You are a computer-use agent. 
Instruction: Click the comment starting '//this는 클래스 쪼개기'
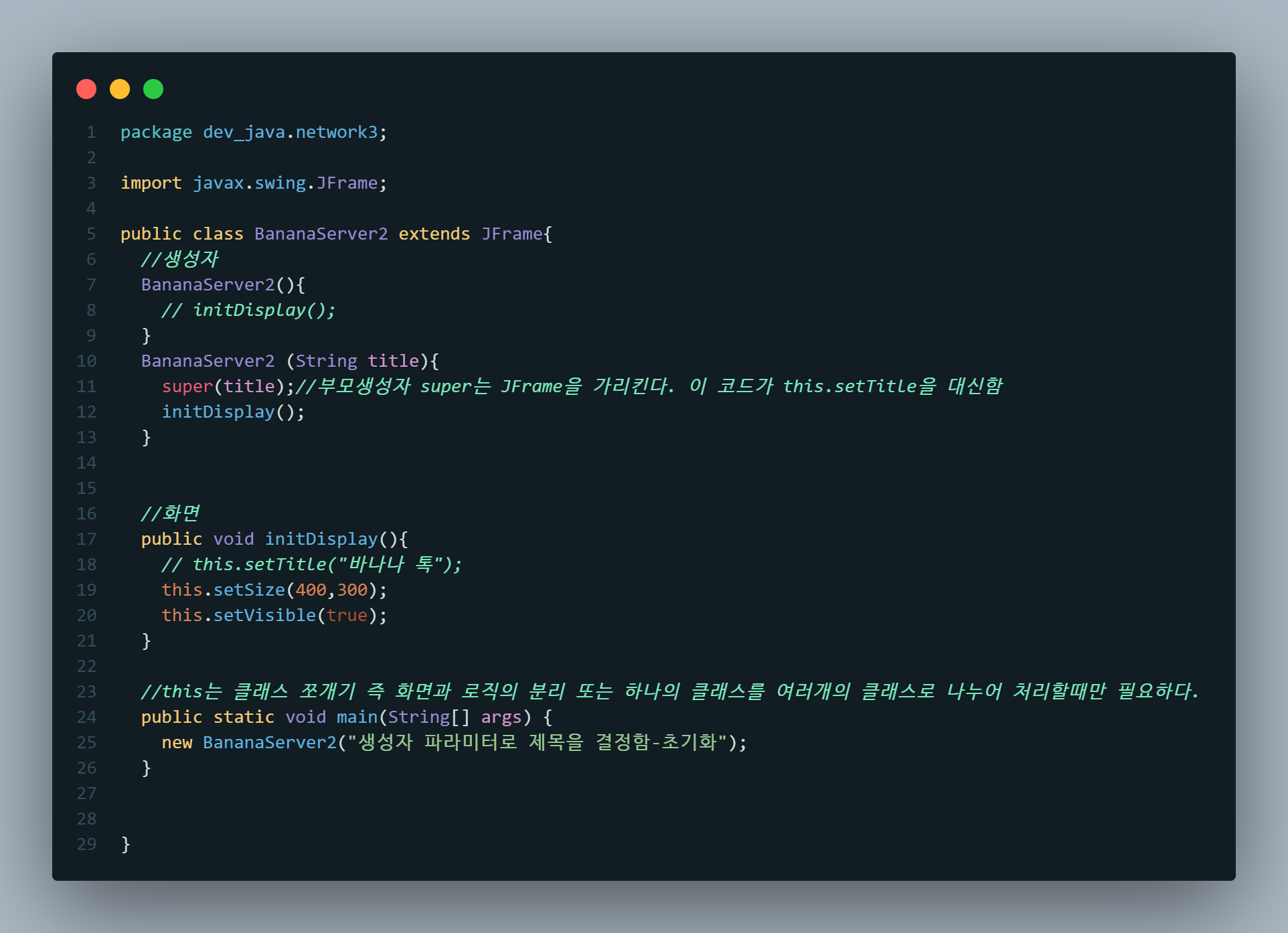pos(670,691)
